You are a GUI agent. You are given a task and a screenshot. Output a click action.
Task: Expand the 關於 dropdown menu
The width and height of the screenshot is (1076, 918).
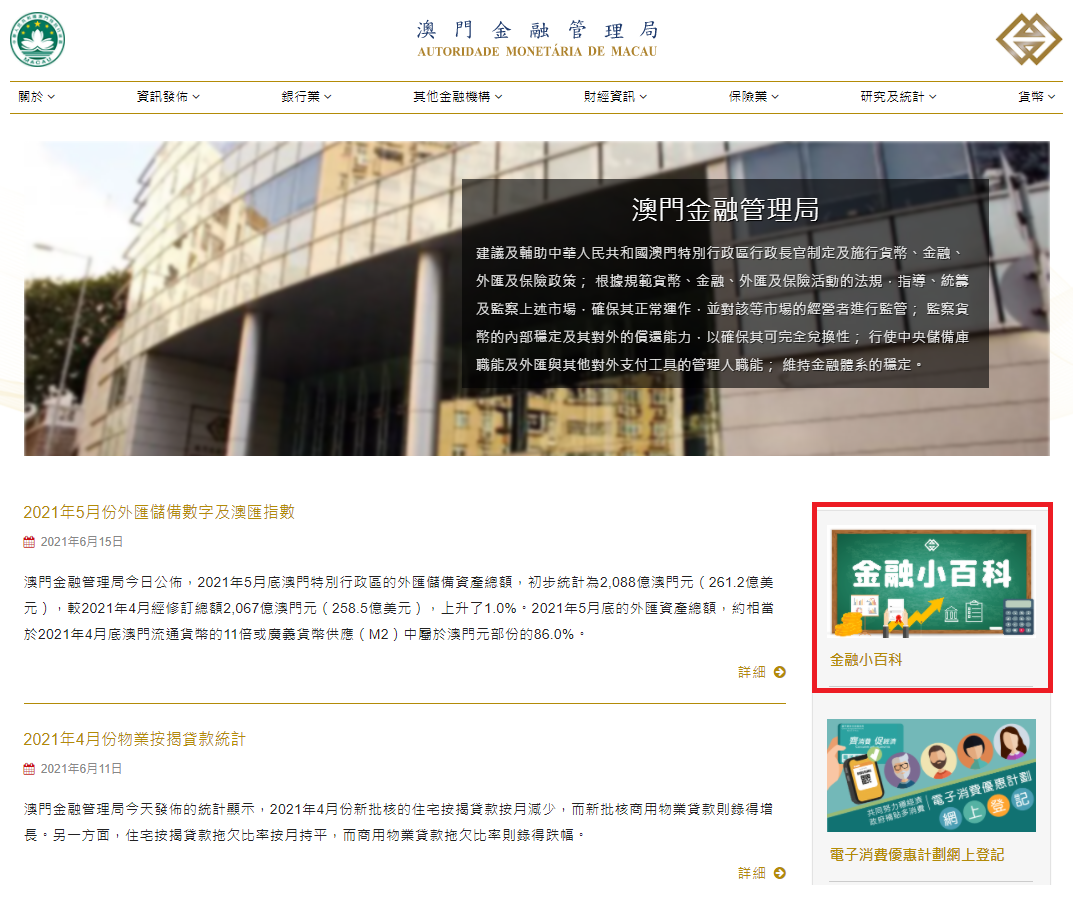36,97
